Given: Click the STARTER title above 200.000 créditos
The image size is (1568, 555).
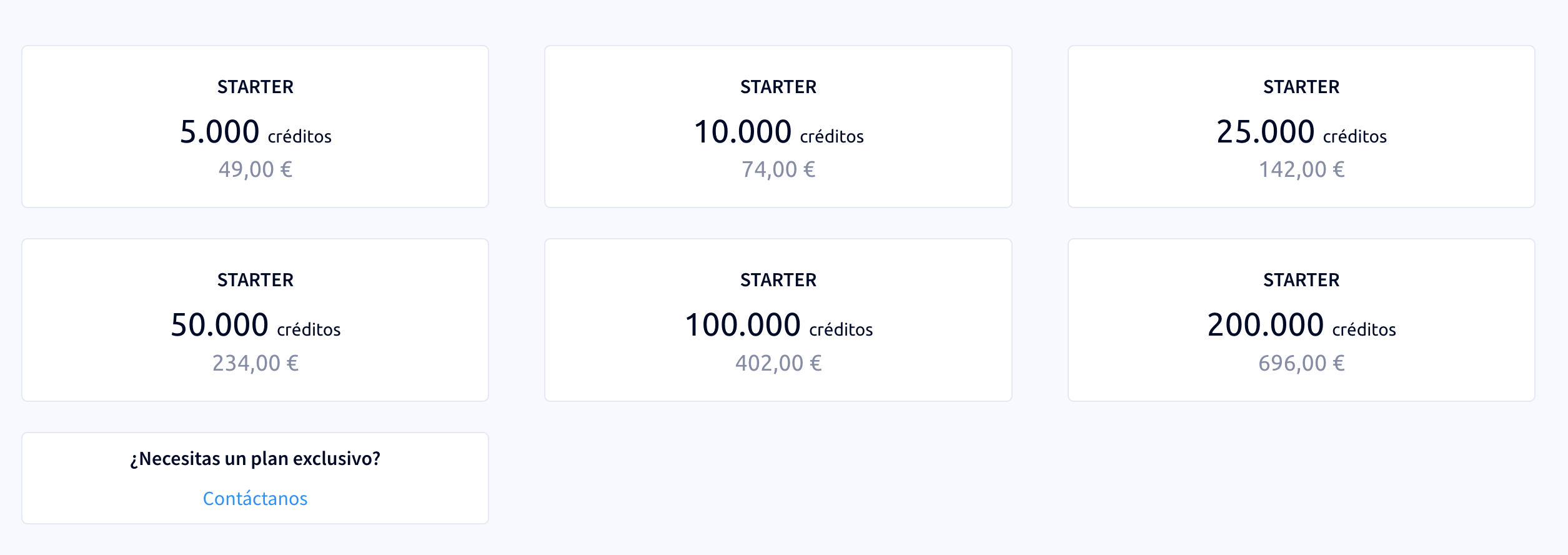Looking at the screenshot, I should 1301,280.
